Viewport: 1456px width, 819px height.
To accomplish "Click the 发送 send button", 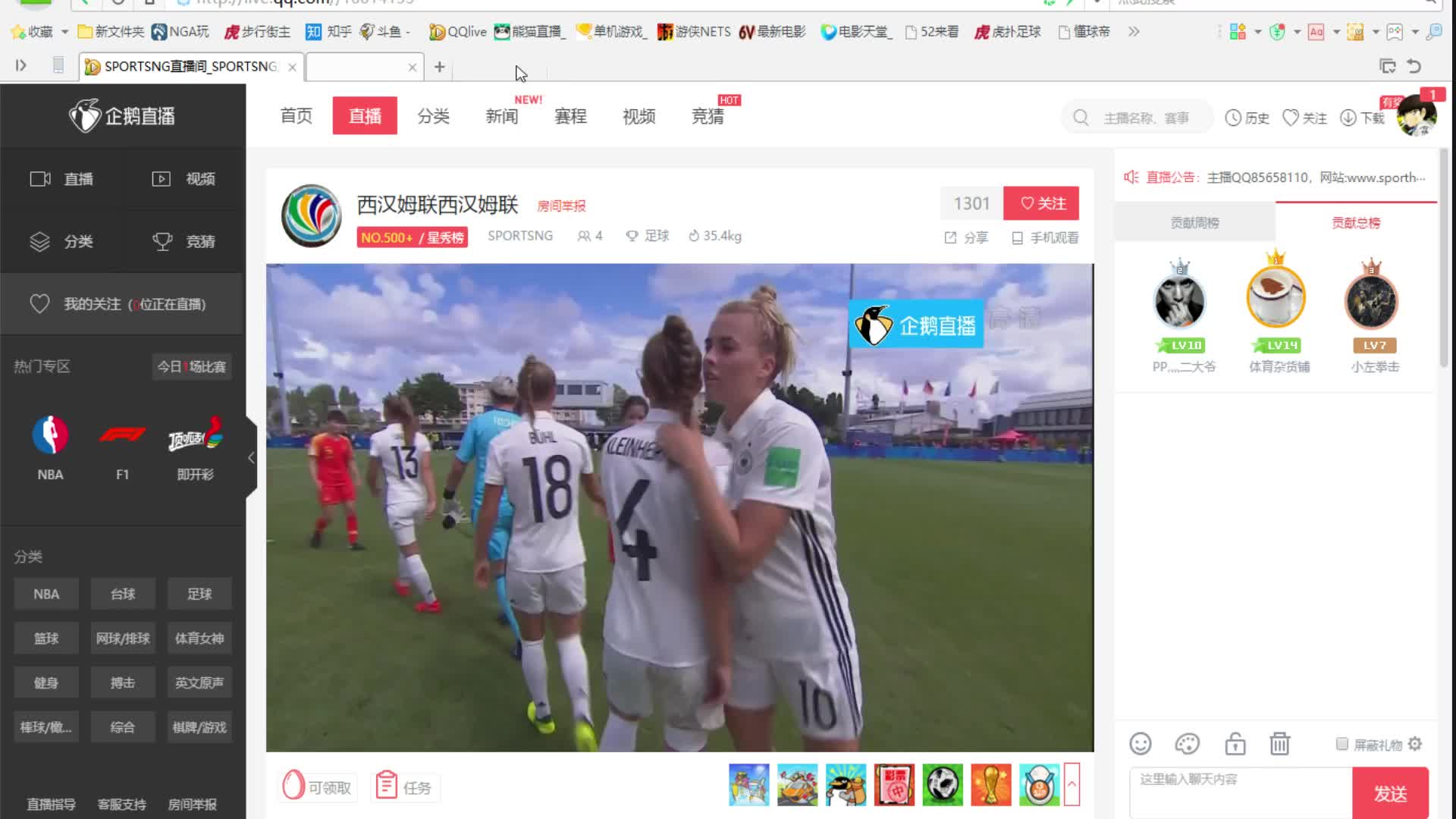I will pos(1390,793).
